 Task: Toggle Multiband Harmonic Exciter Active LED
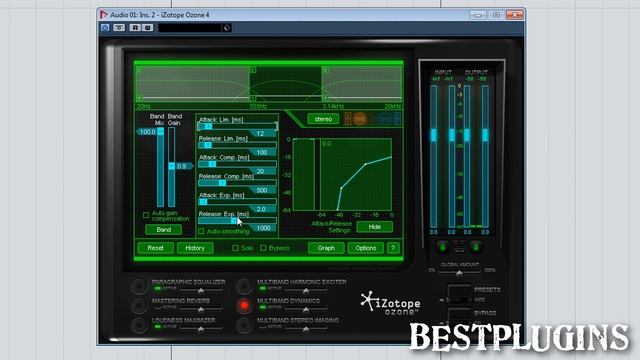point(262,288)
